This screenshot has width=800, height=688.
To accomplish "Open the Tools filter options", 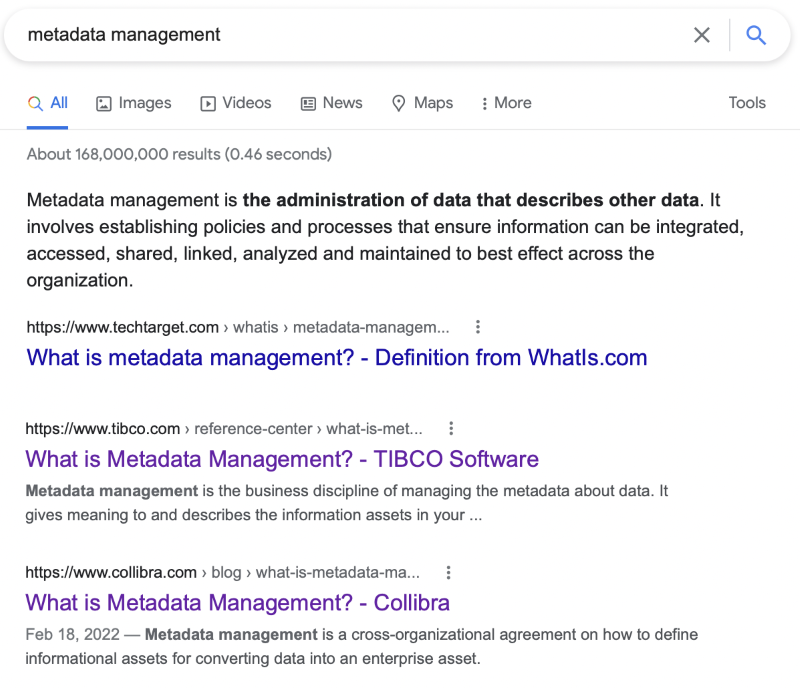I will click(x=747, y=103).
